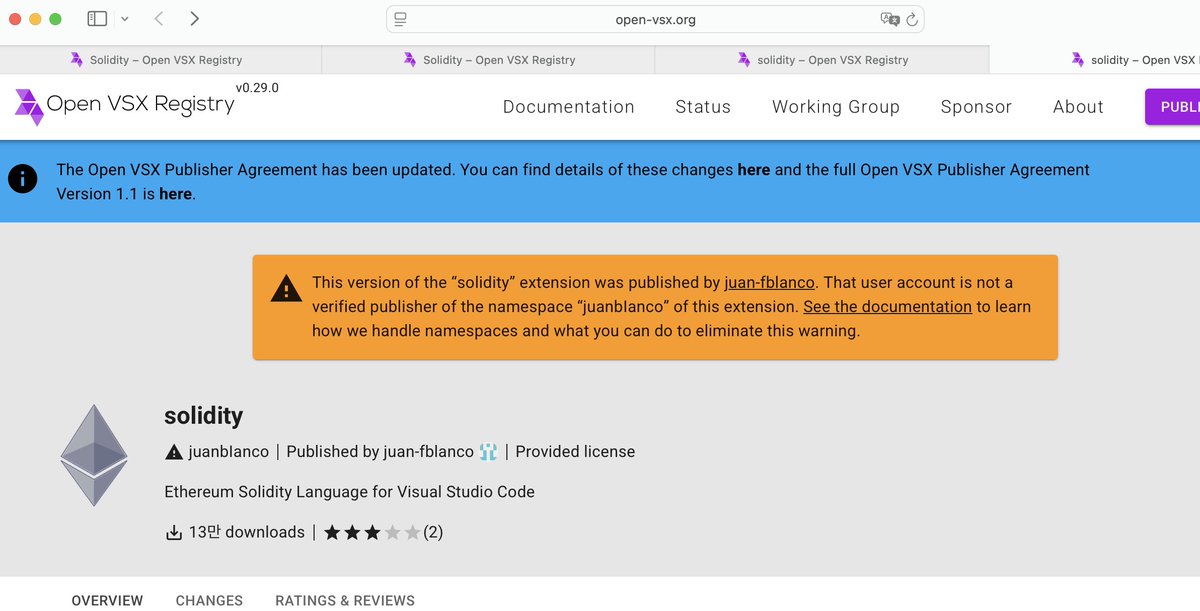1200x611 pixels.
Task: Click the translate icon in address bar
Action: (888, 19)
